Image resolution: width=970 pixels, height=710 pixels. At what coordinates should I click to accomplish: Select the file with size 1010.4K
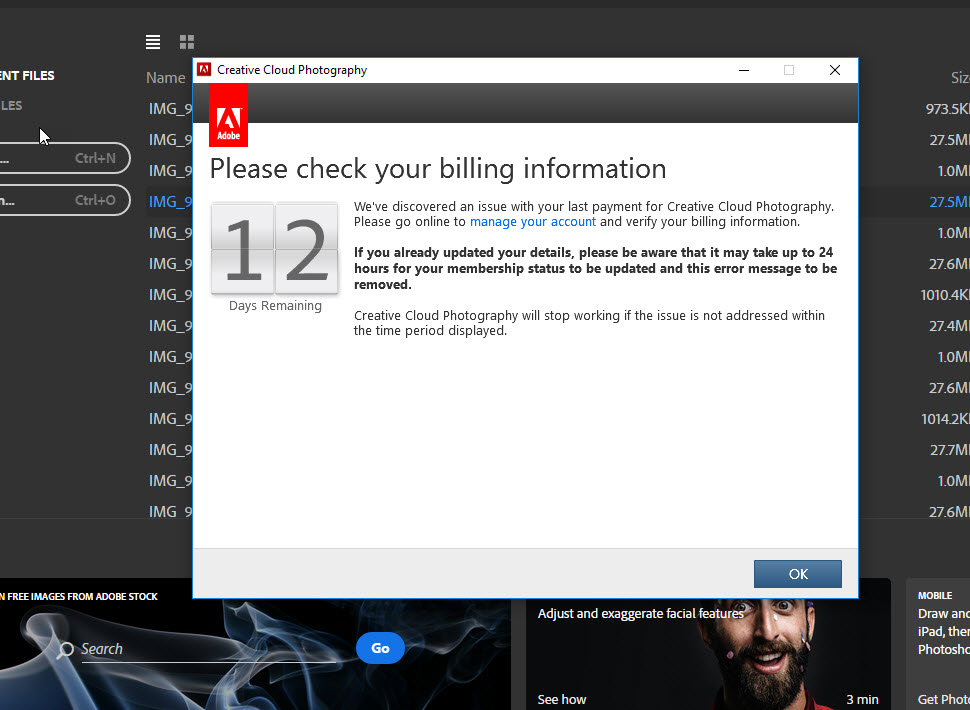coord(558,294)
